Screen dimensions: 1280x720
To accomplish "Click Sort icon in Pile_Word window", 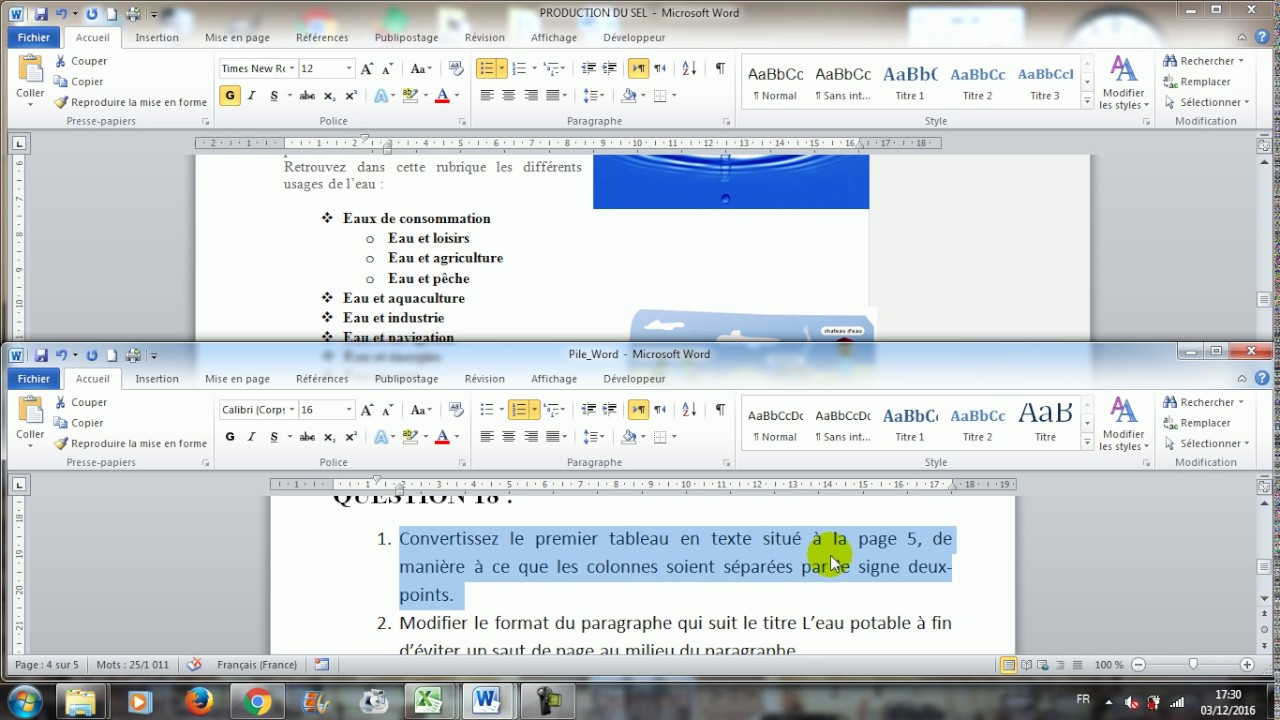I will (x=689, y=409).
